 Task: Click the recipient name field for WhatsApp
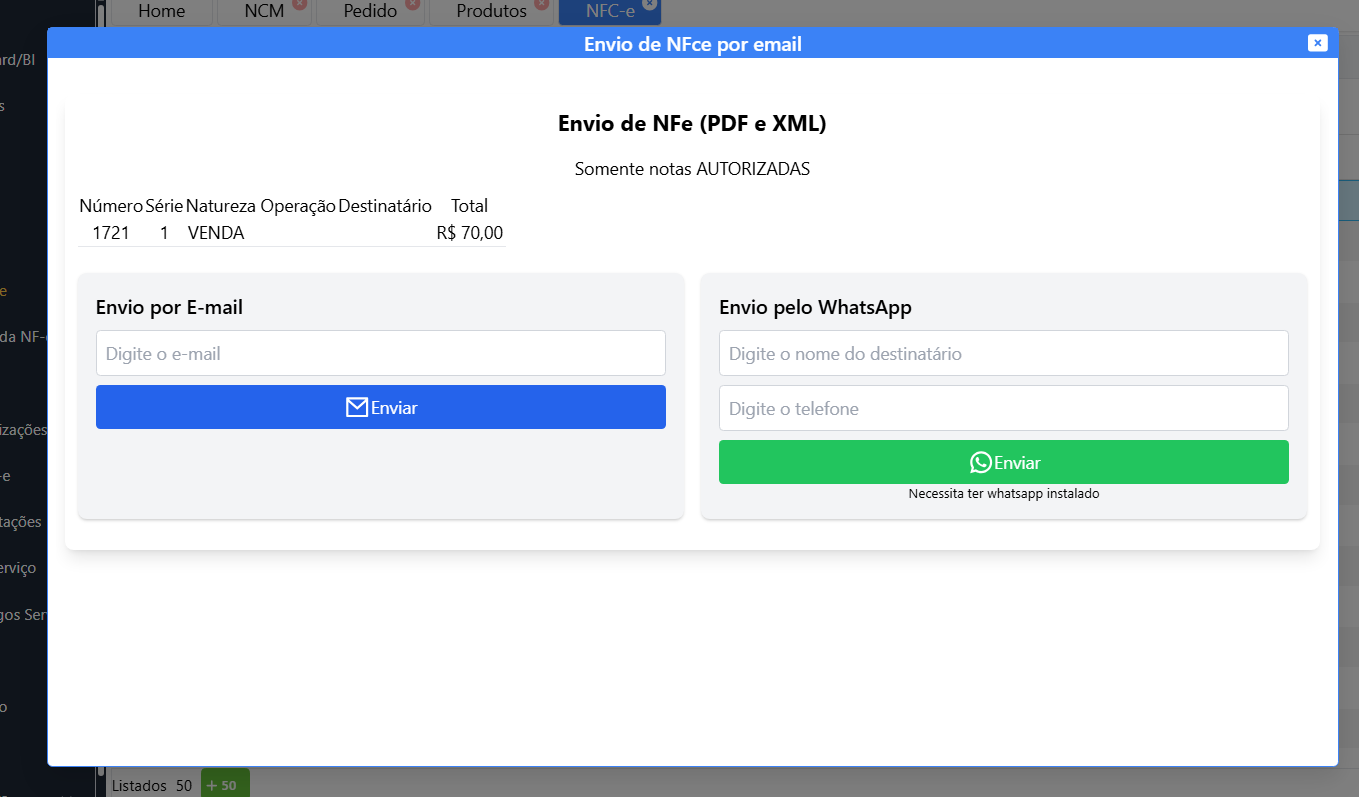(1003, 353)
